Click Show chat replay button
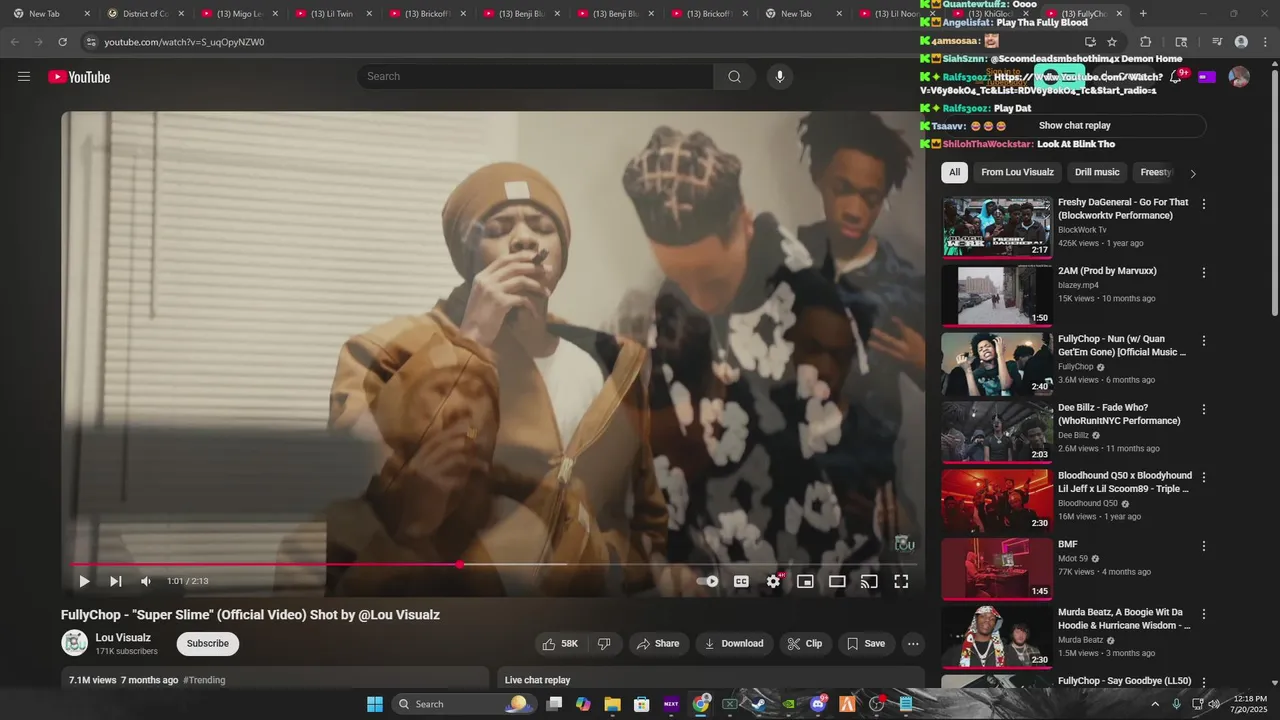 pos(1074,126)
